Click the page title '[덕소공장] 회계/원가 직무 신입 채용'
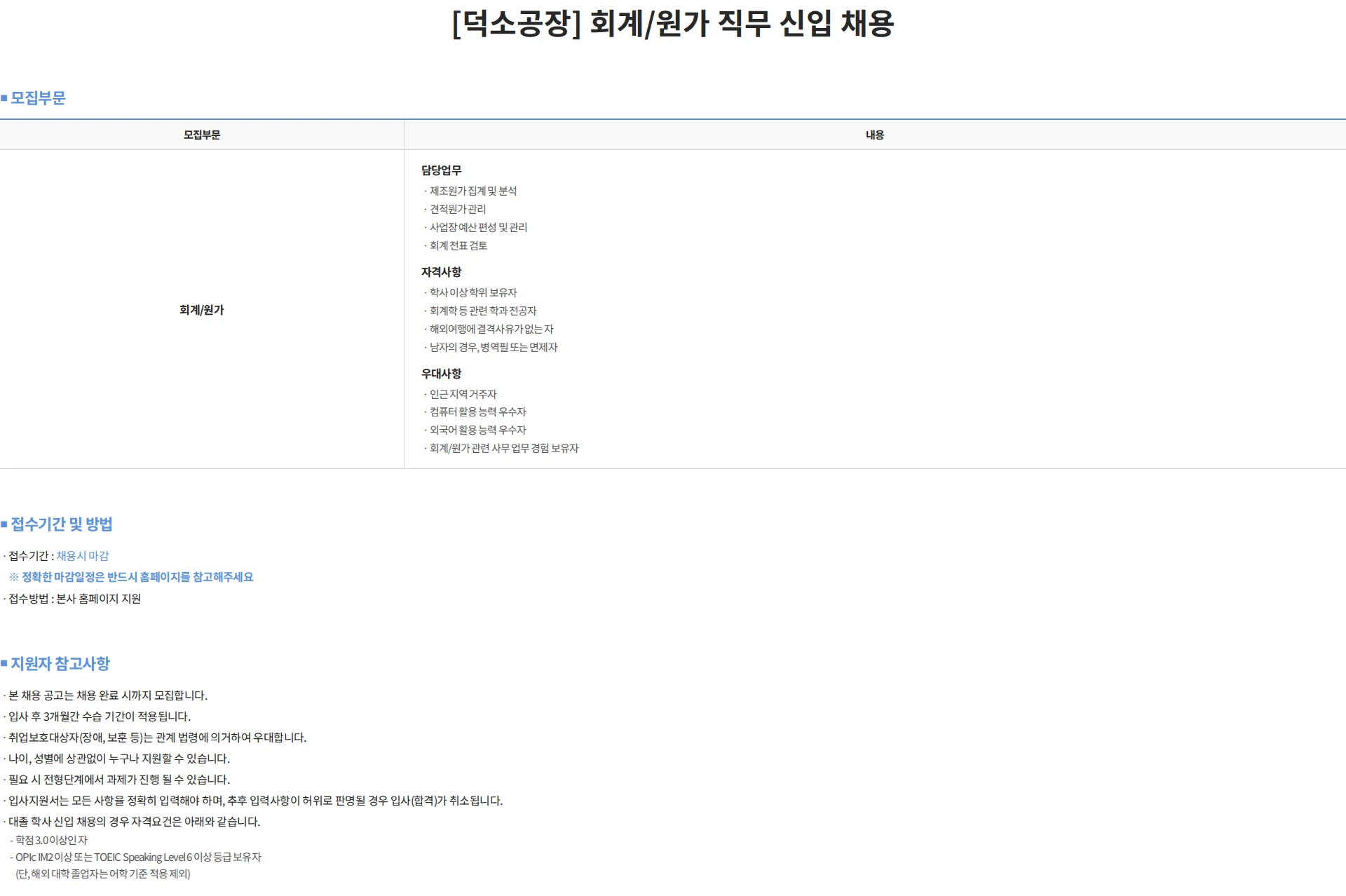Viewport: 1346px width, 896px height. [x=673, y=24]
